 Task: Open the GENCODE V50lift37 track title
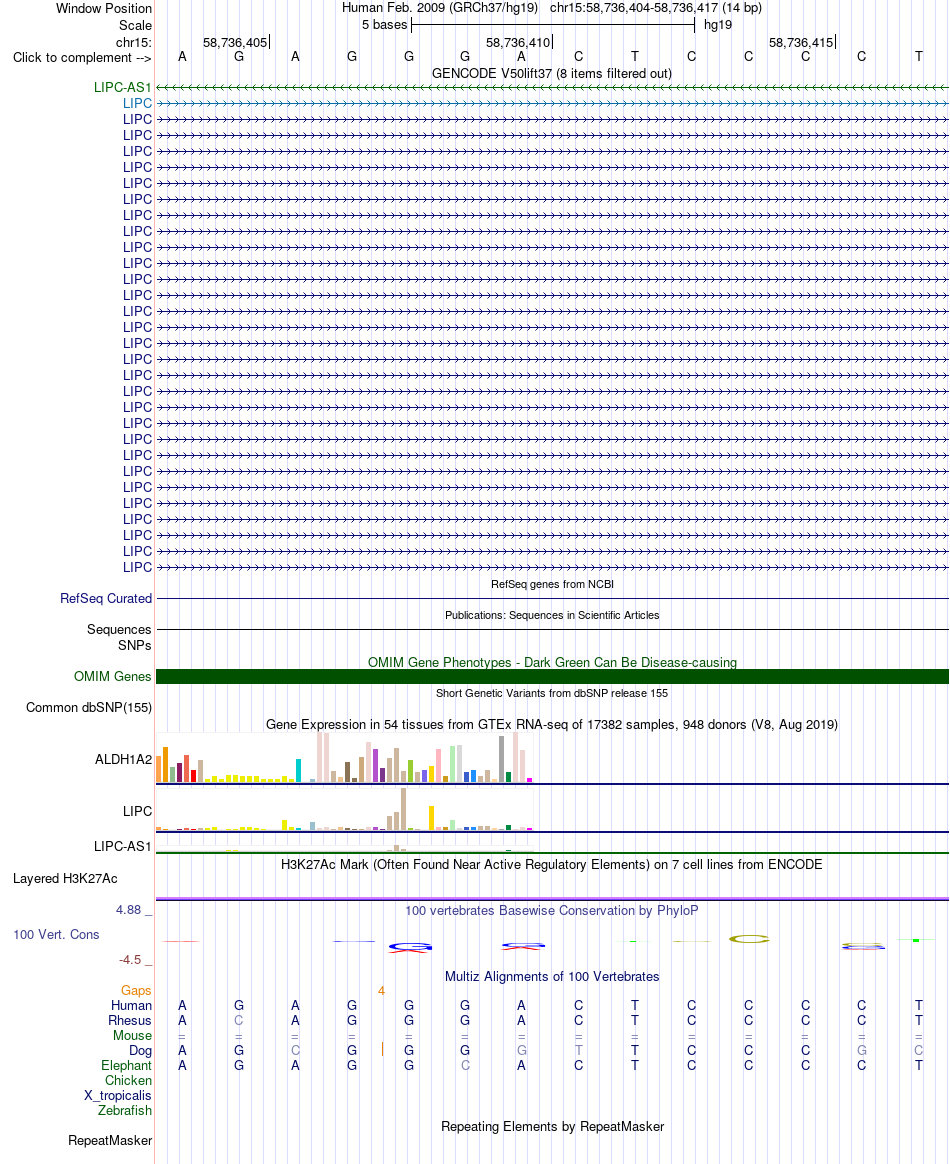551,73
